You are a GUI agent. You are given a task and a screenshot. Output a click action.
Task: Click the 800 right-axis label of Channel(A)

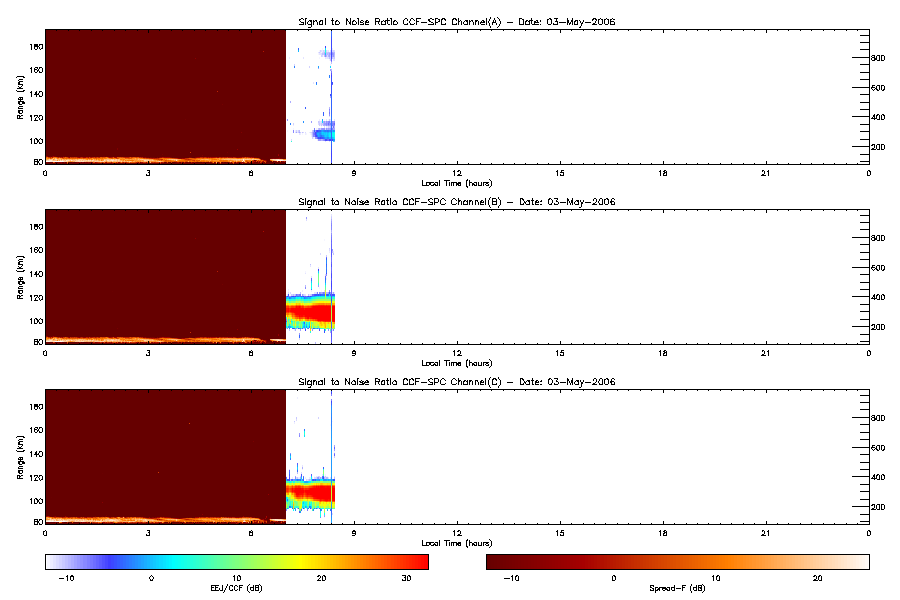pos(878,58)
